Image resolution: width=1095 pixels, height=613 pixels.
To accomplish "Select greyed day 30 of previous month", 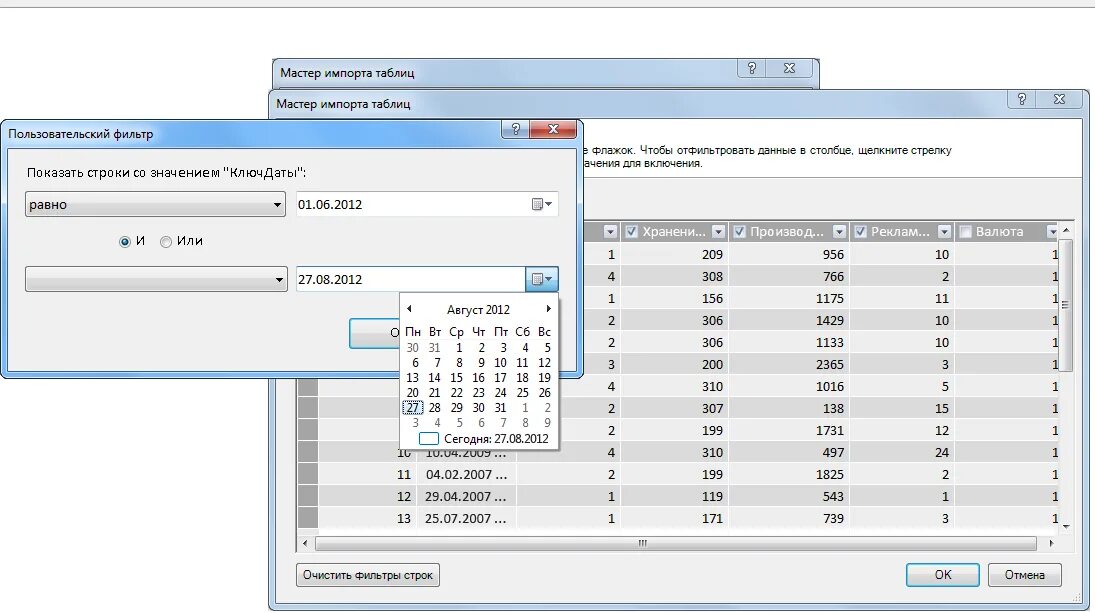I will 413,348.
